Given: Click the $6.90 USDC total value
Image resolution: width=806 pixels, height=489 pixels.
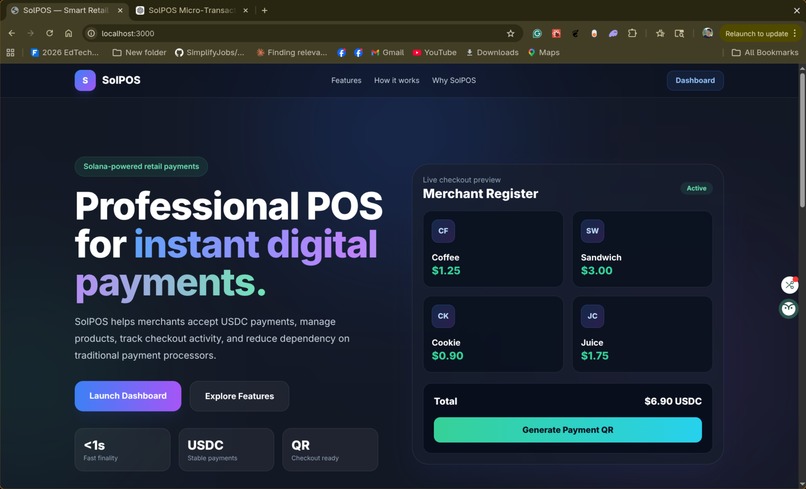Looking at the screenshot, I should tap(673, 401).
